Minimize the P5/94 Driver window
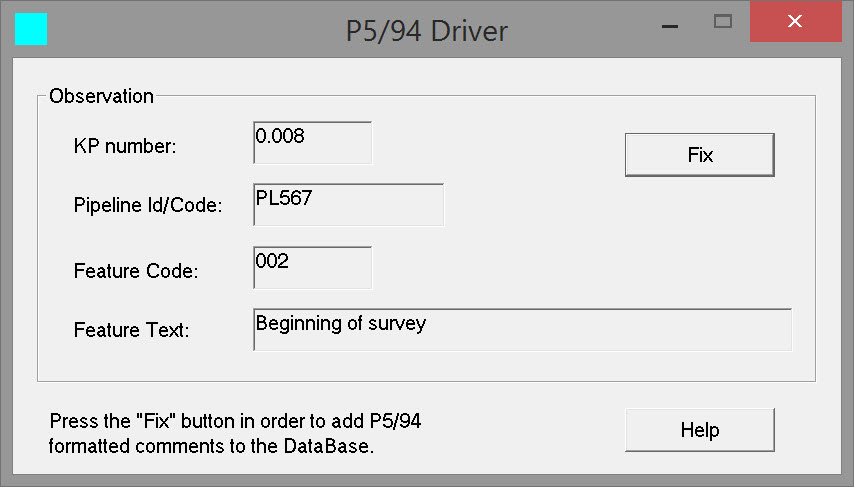Viewport: 854px width, 487px height. (668, 21)
